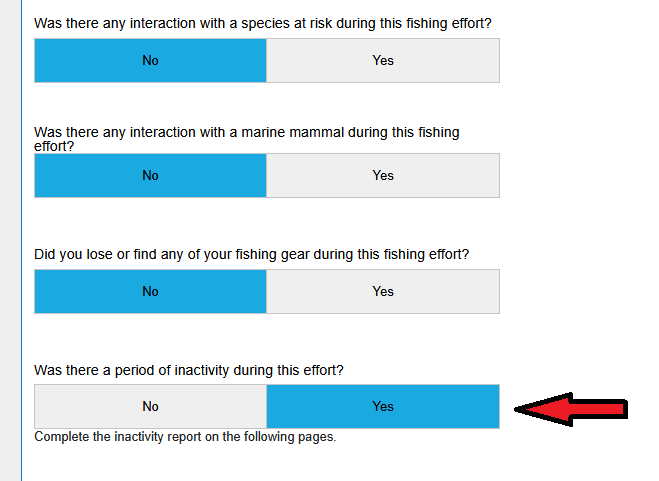Click the species at risk question text
Screen dimensions: 659x481
click(x=262, y=22)
